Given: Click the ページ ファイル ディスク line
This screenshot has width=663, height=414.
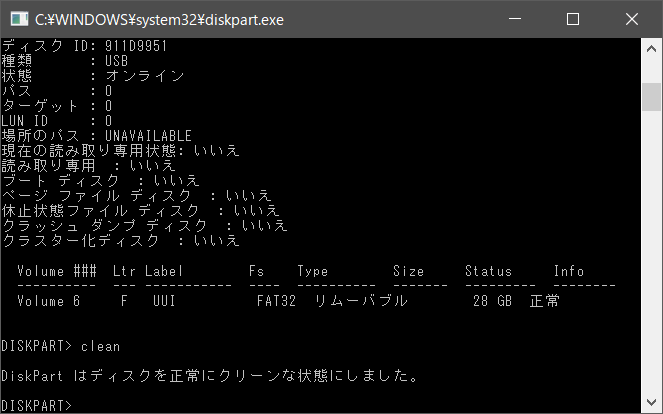Looking at the screenshot, I should (x=136, y=196).
